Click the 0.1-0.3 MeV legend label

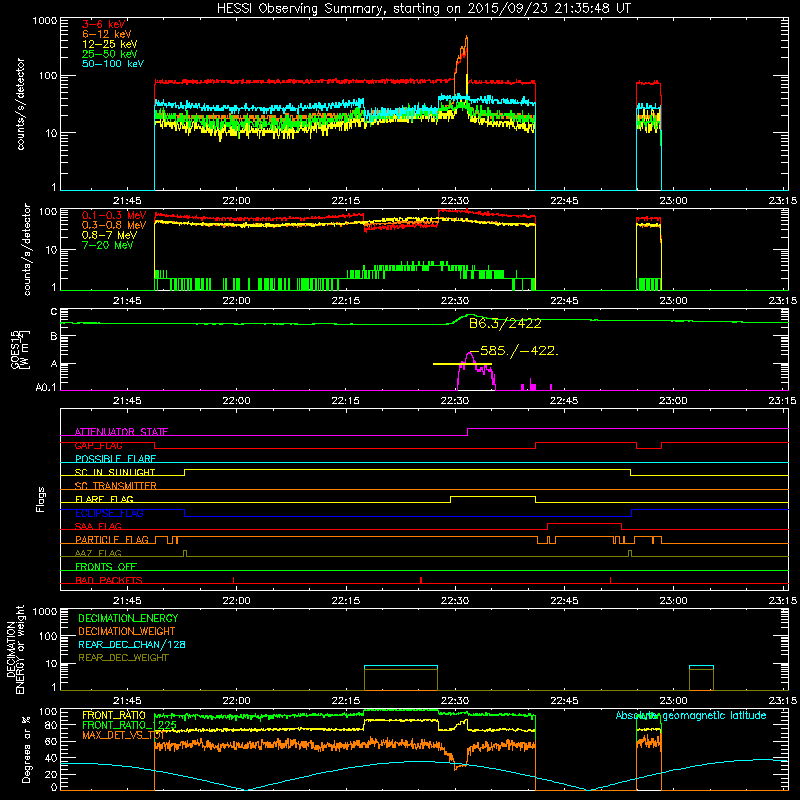coord(114,215)
